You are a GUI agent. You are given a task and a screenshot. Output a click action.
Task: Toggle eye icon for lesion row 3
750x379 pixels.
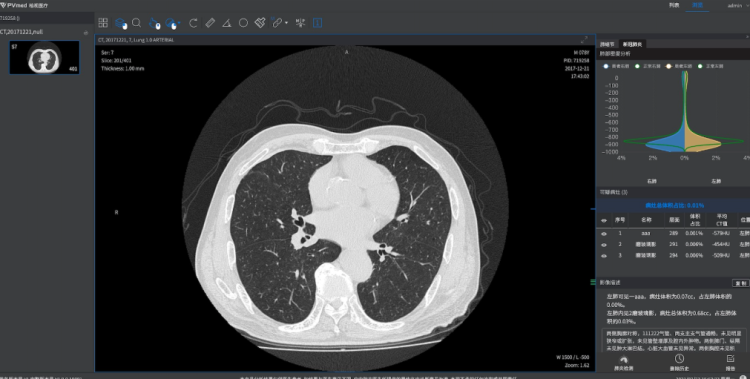coord(604,256)
